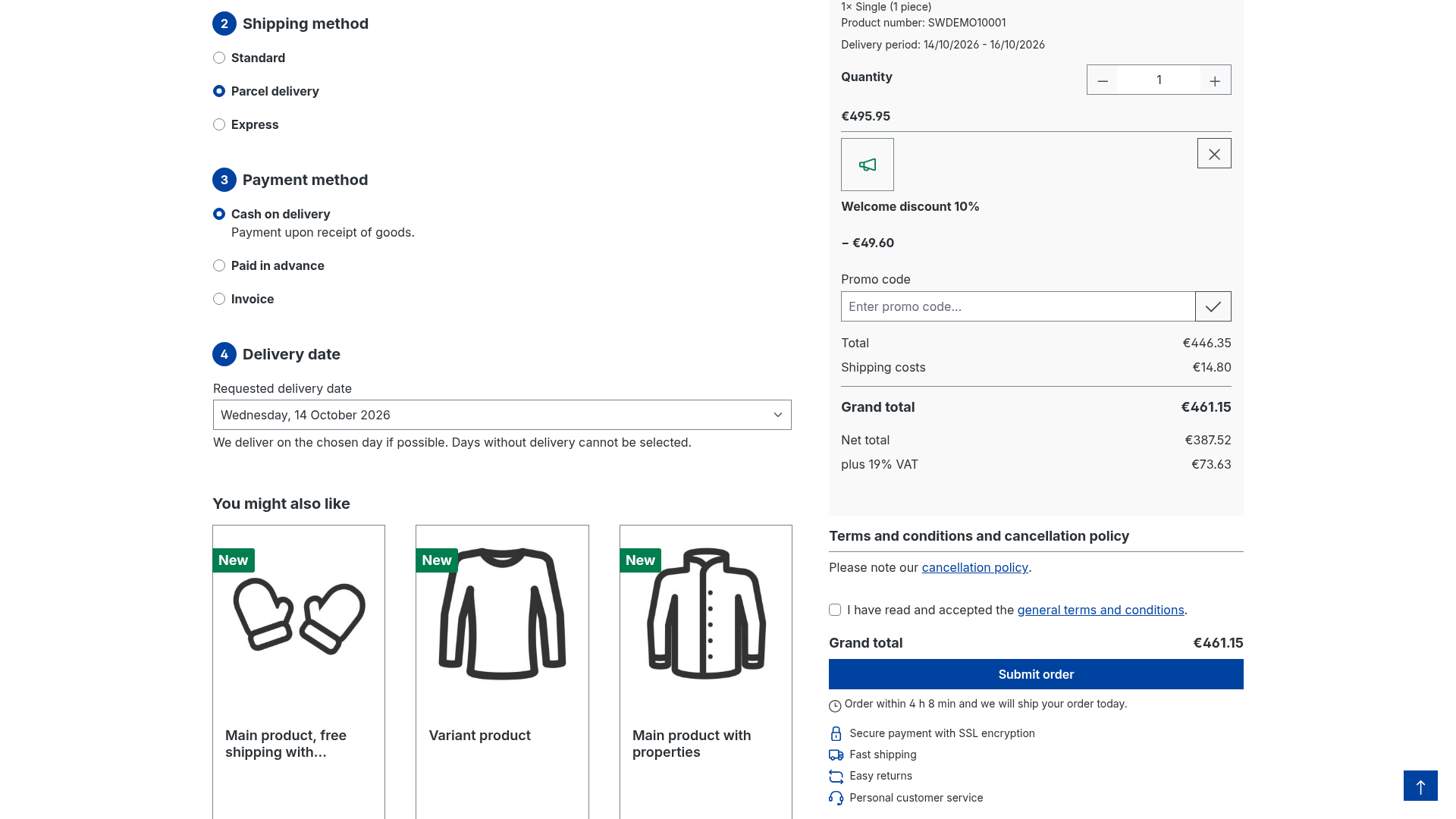Remove the Welcome discount with X button

pos(1214,154)
